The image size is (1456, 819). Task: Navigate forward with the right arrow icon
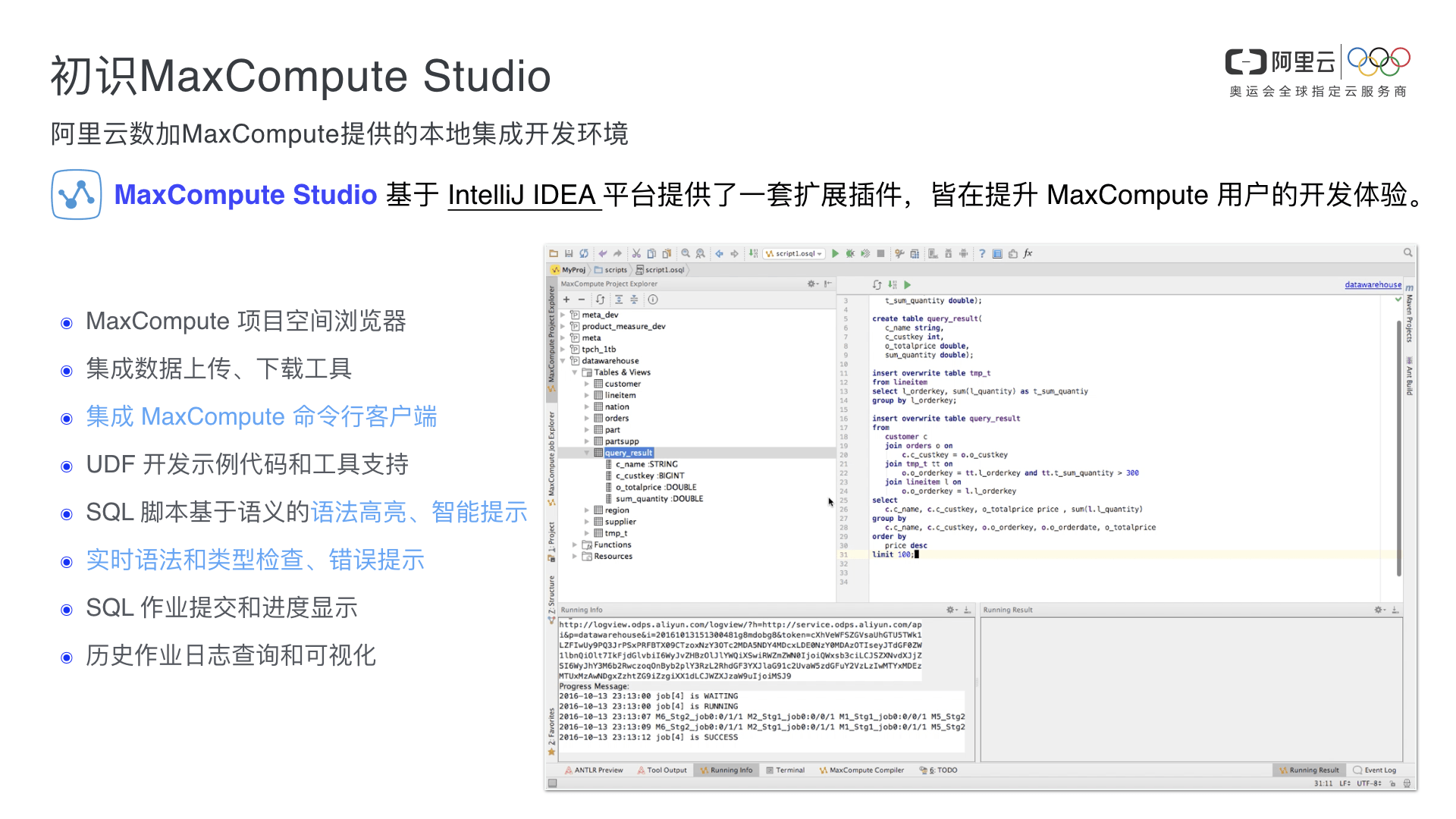tap(734, 254)
